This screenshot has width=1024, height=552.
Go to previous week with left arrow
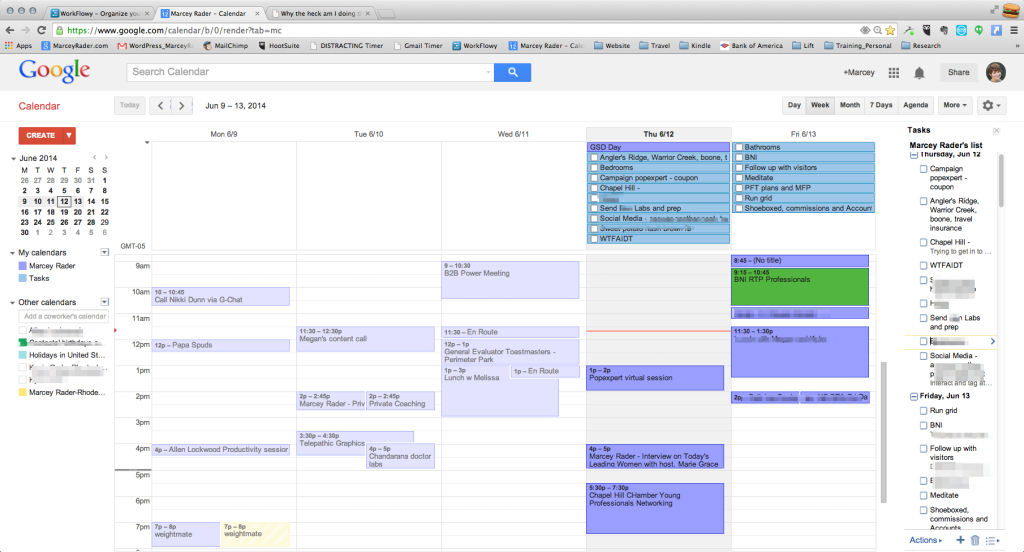tap(160, 105)
